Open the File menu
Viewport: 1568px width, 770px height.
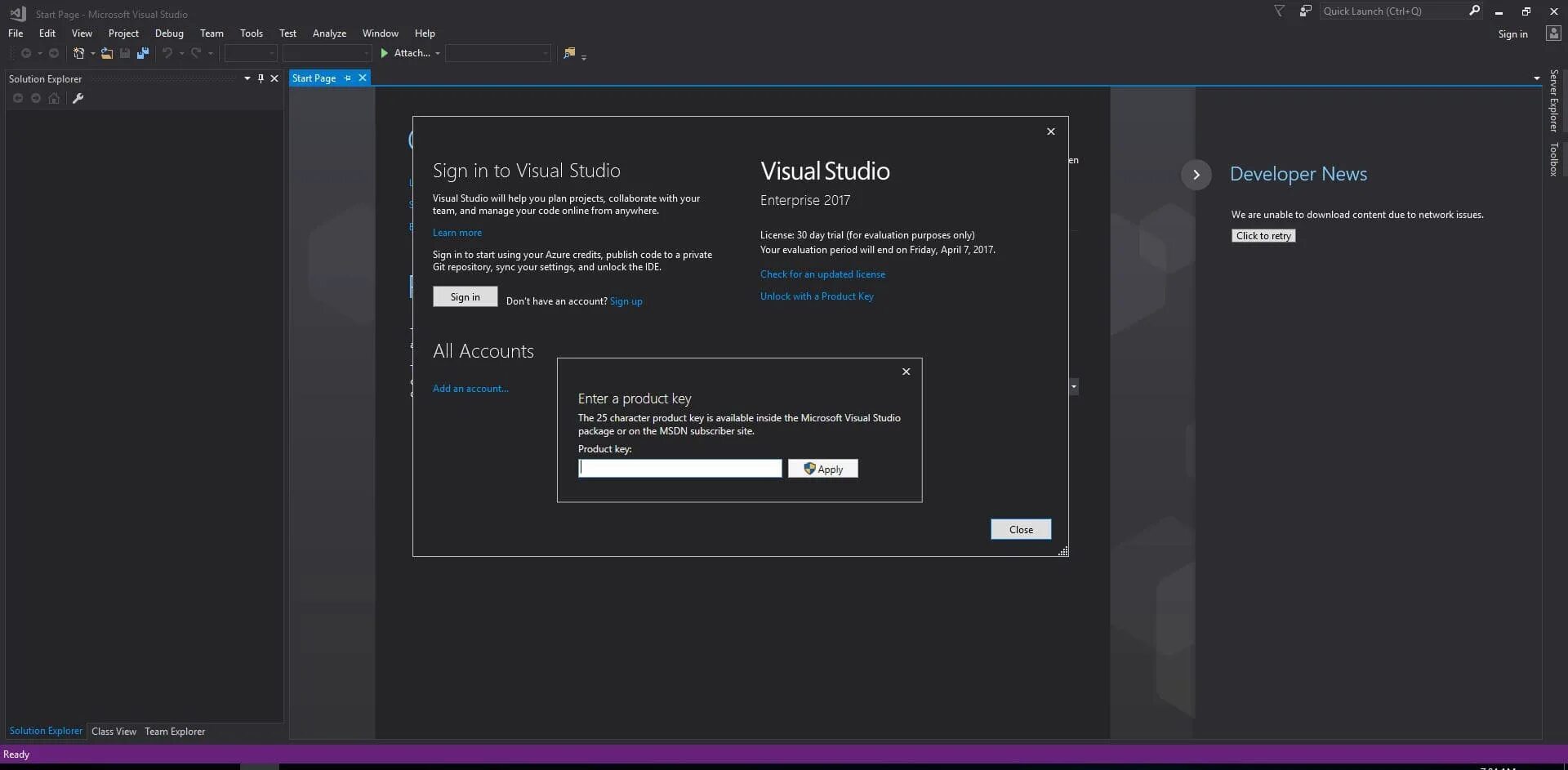point(16,33)
